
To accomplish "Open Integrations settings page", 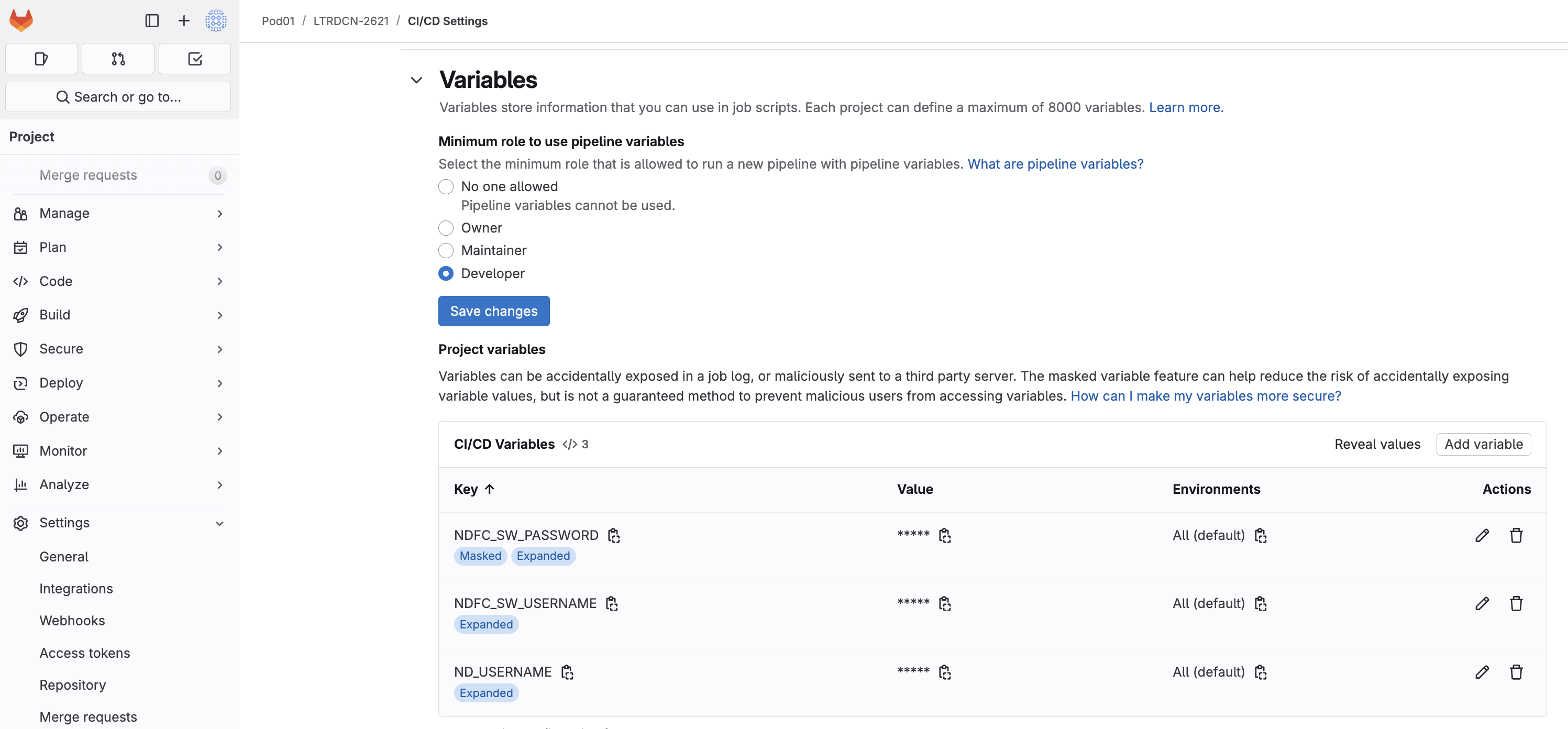I will click(76, 589).
